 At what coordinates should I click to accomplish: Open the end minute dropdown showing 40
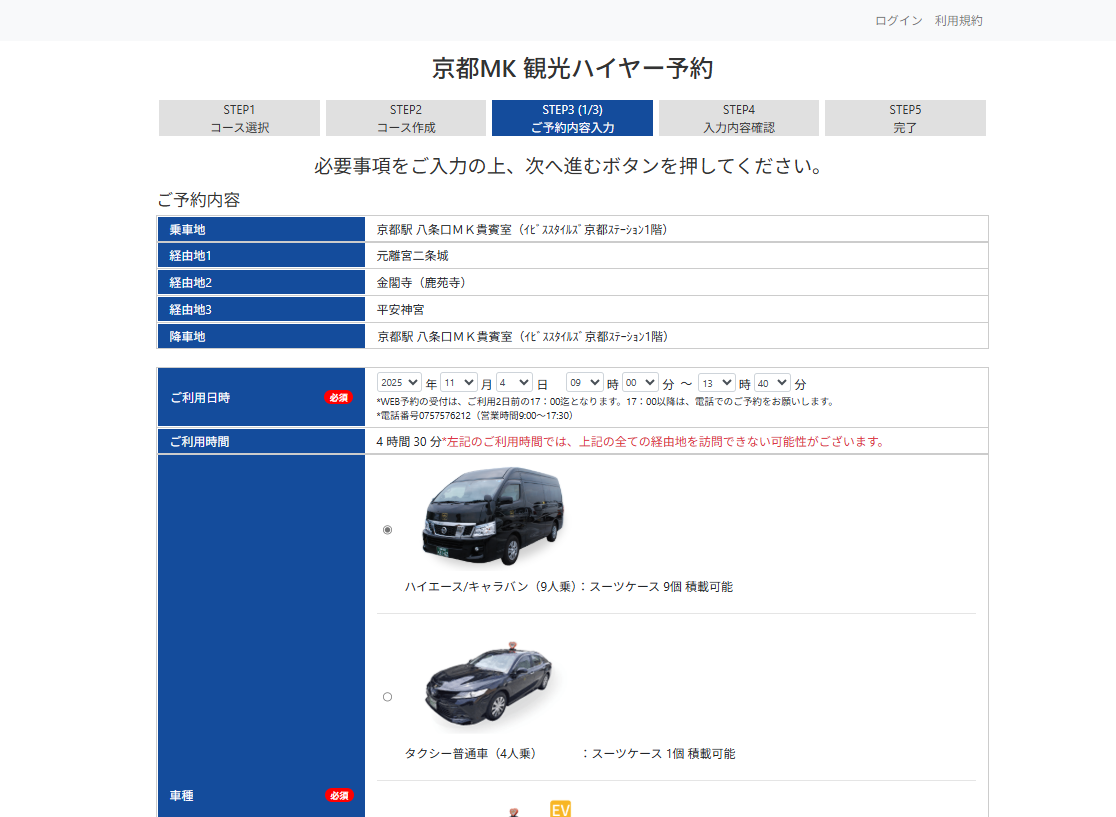(772, 383)
